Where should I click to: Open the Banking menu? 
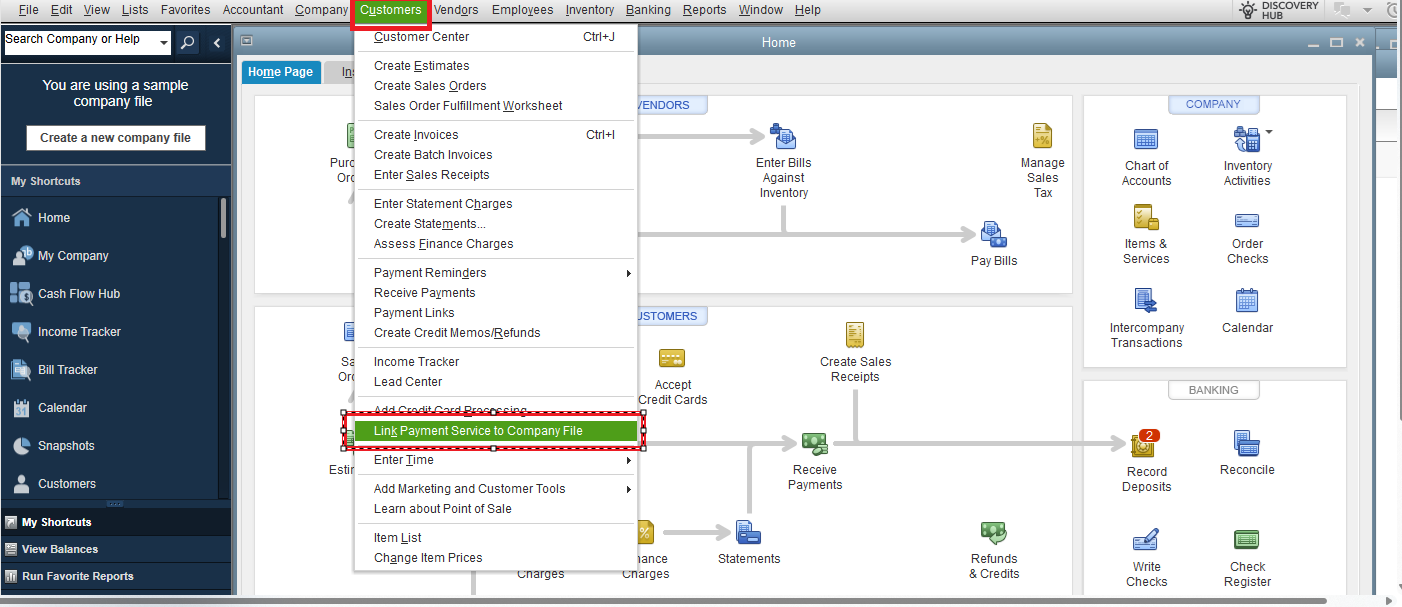(x=648, y=10)
